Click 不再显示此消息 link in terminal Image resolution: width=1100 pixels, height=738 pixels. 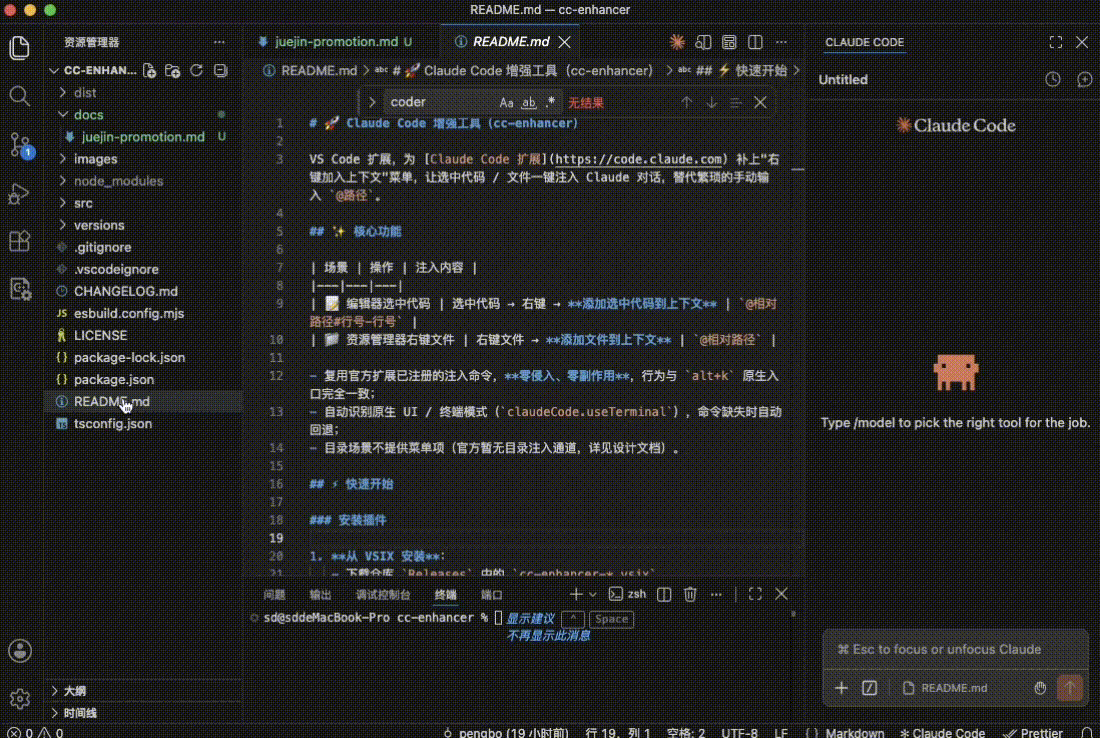[x=548, y=636]
